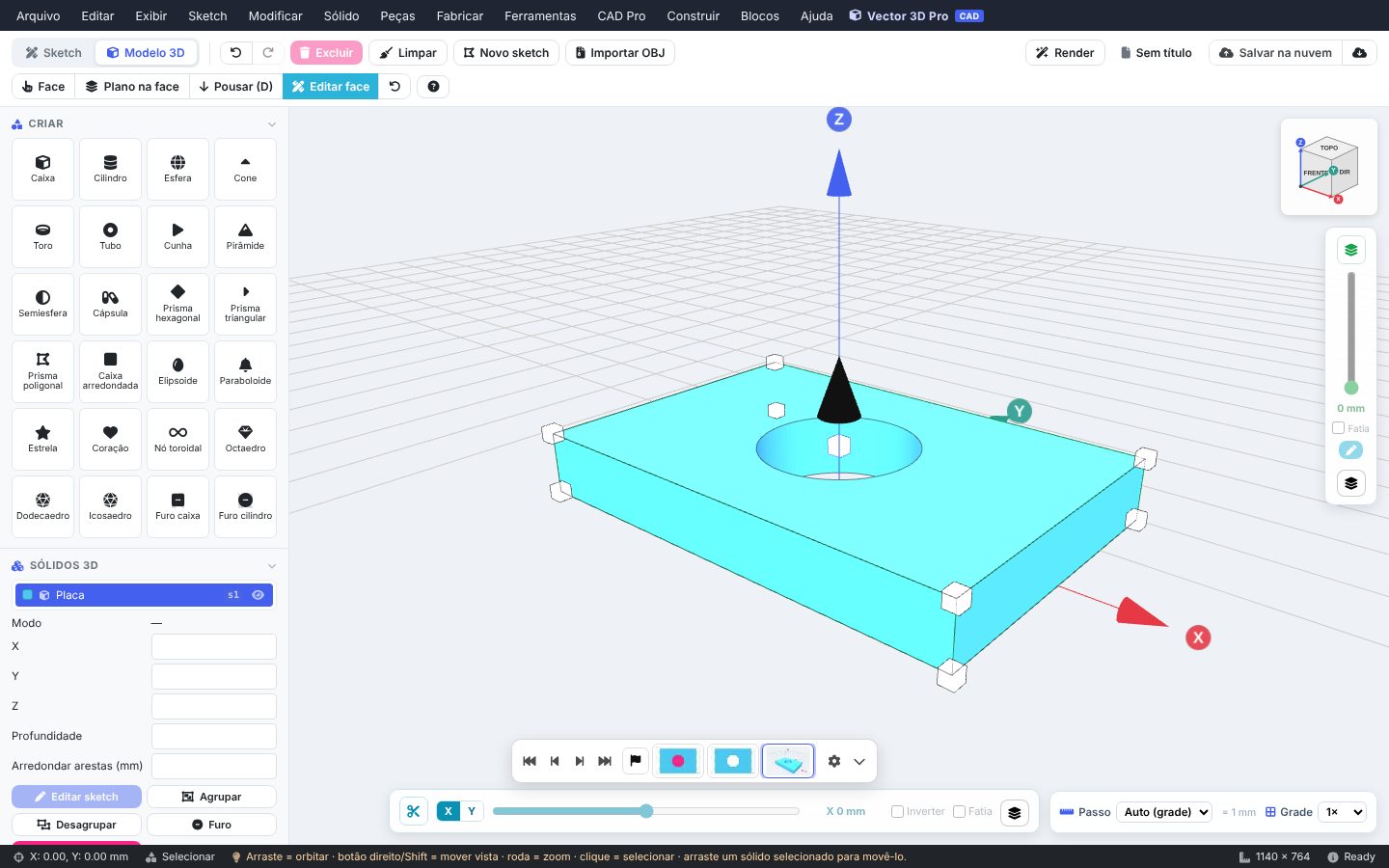Enable the Inverter checkbox
Image resolution: width=1389 pixels, height=868 pixels.
(897, 812)
